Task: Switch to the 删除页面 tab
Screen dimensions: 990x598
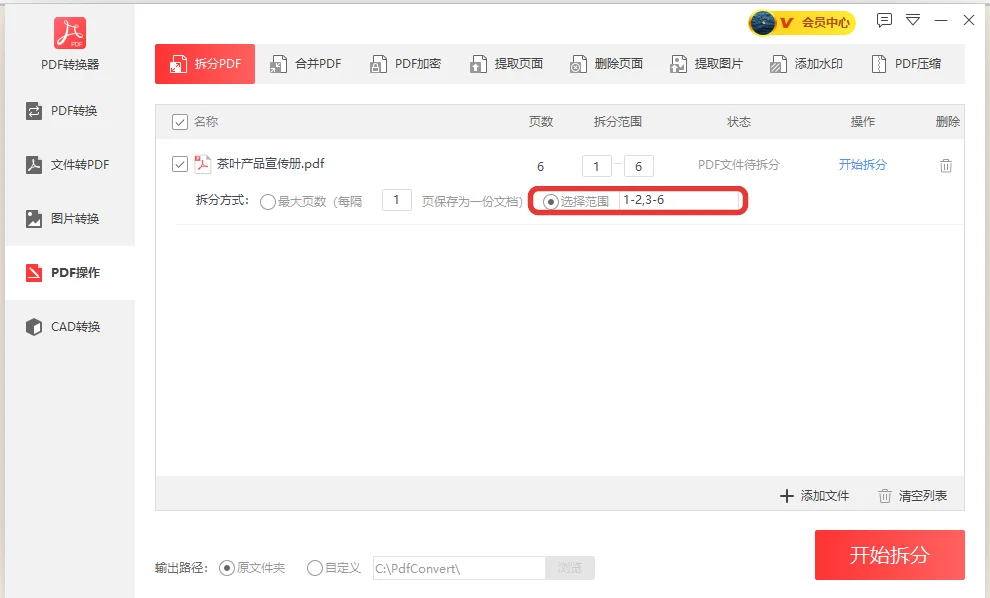Action: click(606, 64)
